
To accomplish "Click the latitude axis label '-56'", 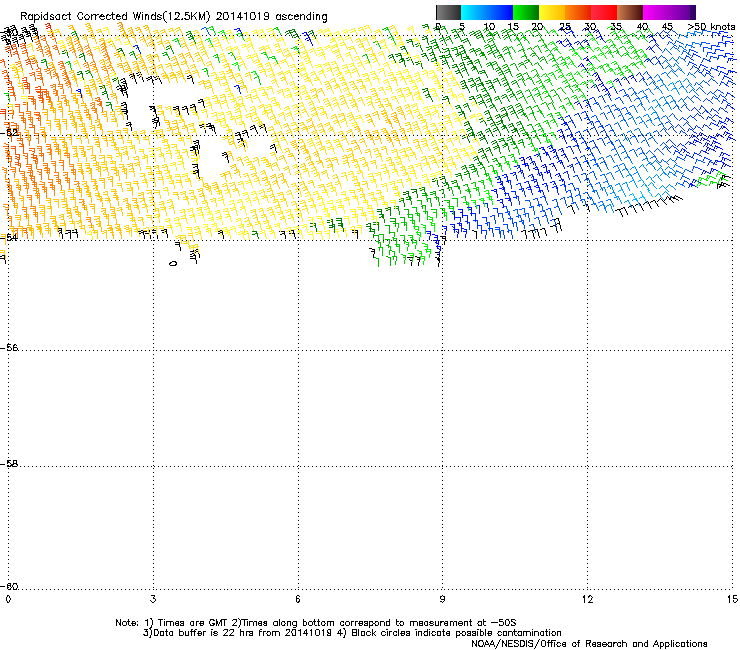I will coord(9,347).
